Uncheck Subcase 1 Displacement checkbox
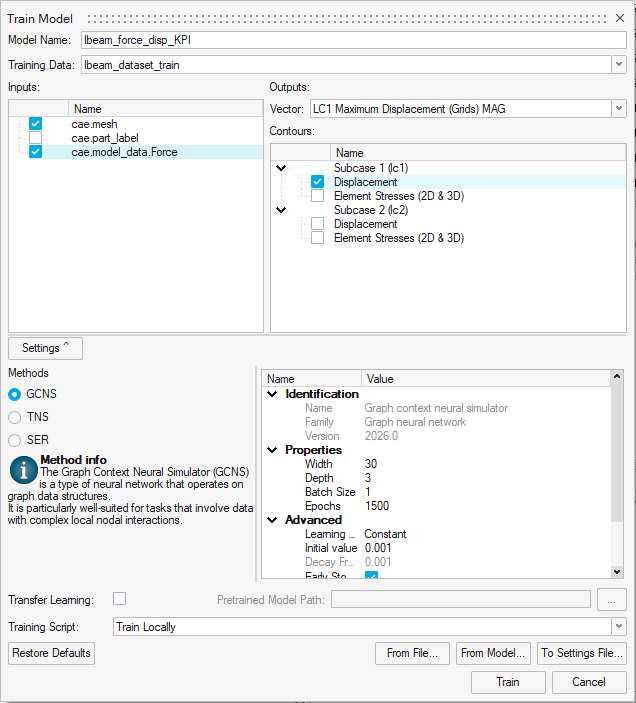636x703 pixels. (x=317, y=182)
